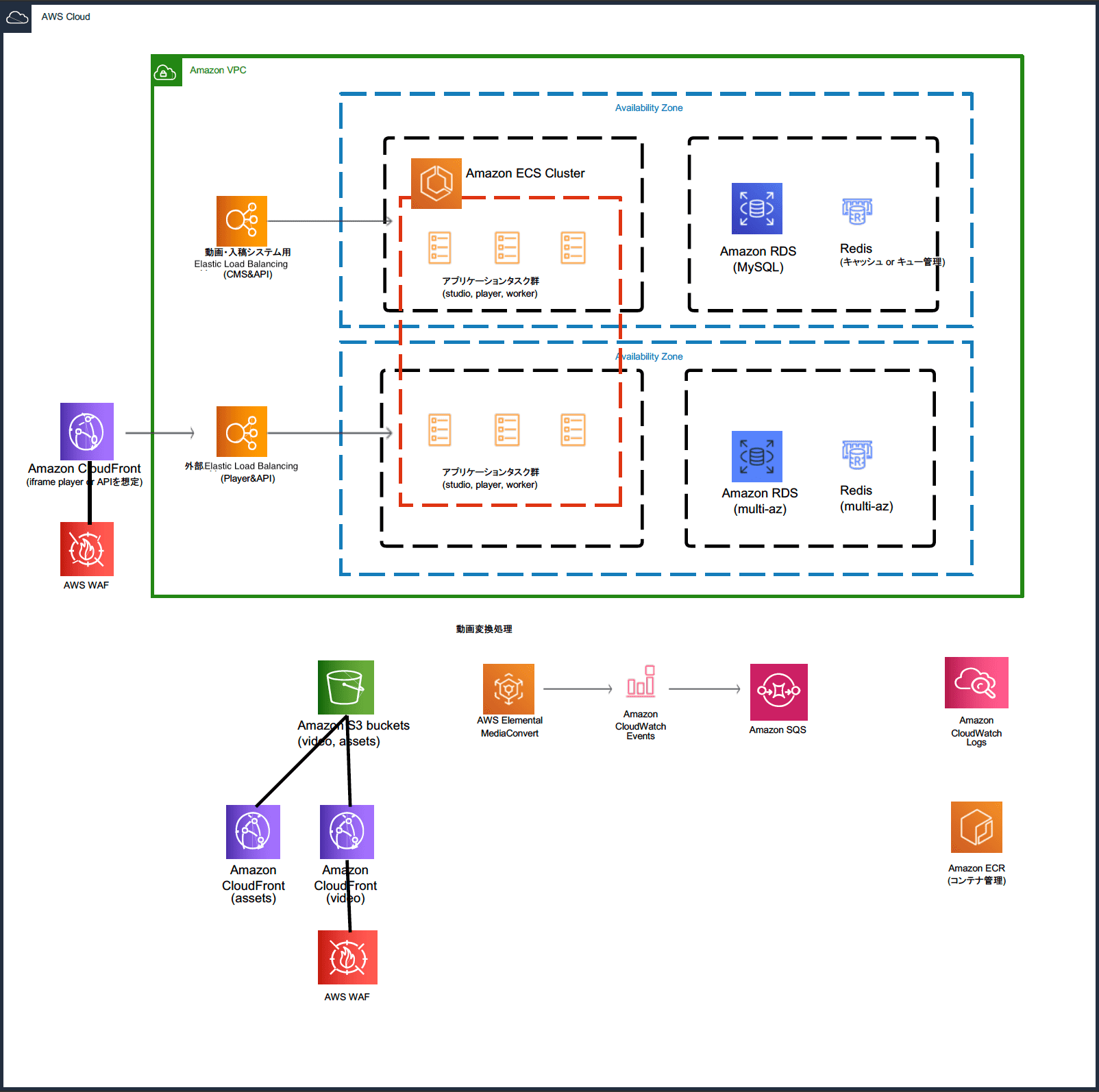The image size is (1099, 1092).
Task: Click the 'Redis (multi-az)' label
Action: (867, 498)
